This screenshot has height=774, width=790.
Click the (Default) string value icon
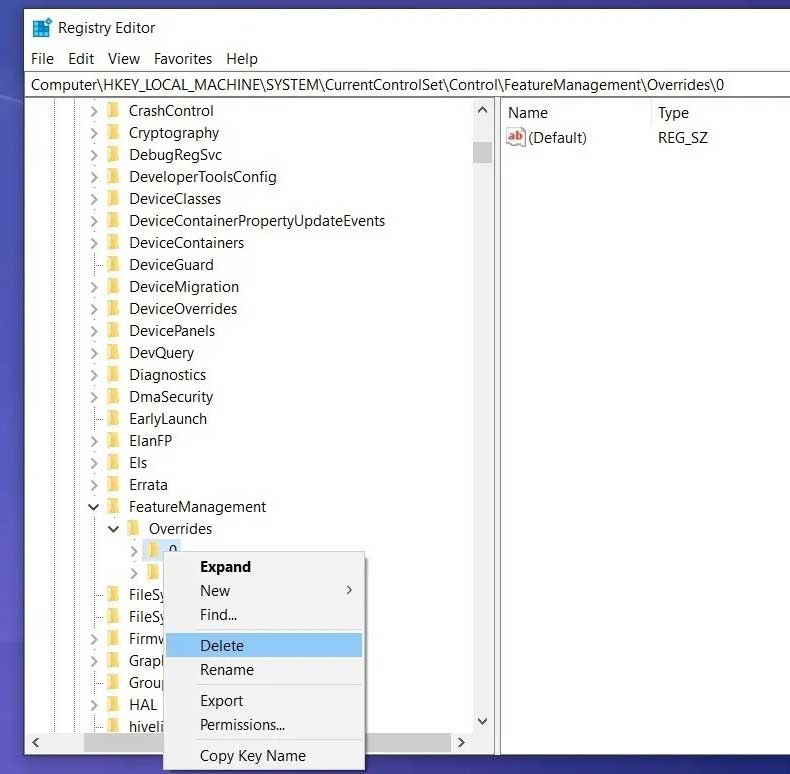pyautogui.click(x=516, y=137)
